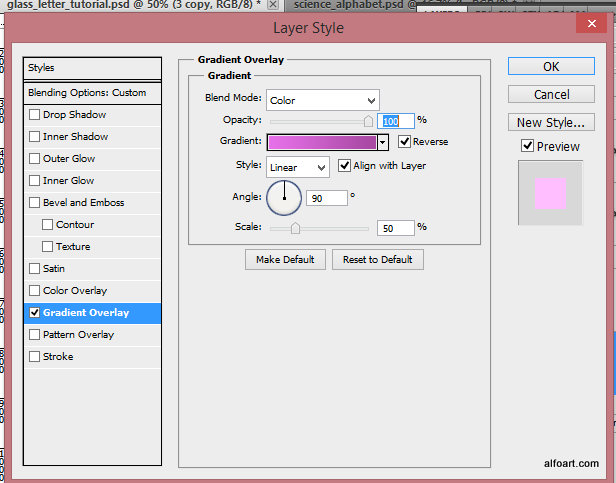Screen dimensions: 616x483
Task: Click the angle dial control
Action: click(284, 197)
